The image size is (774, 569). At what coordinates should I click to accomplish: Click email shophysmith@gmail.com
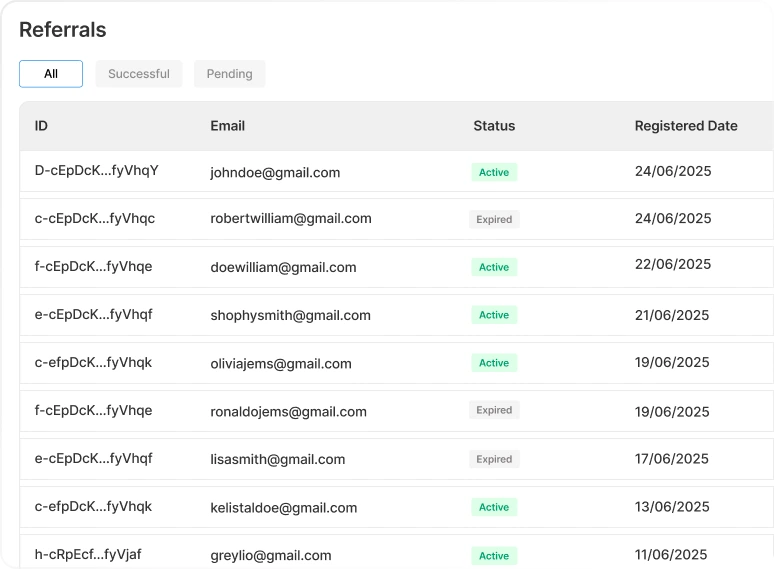290,316
